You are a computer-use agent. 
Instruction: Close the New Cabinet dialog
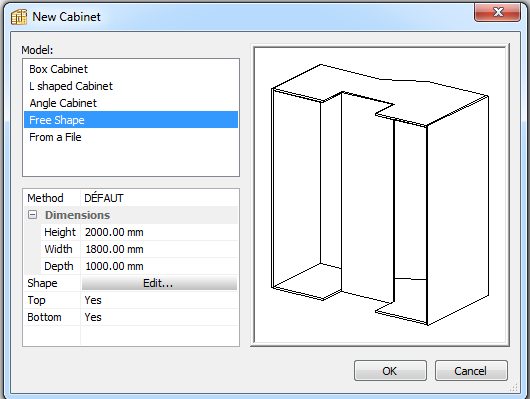[497, 13]
